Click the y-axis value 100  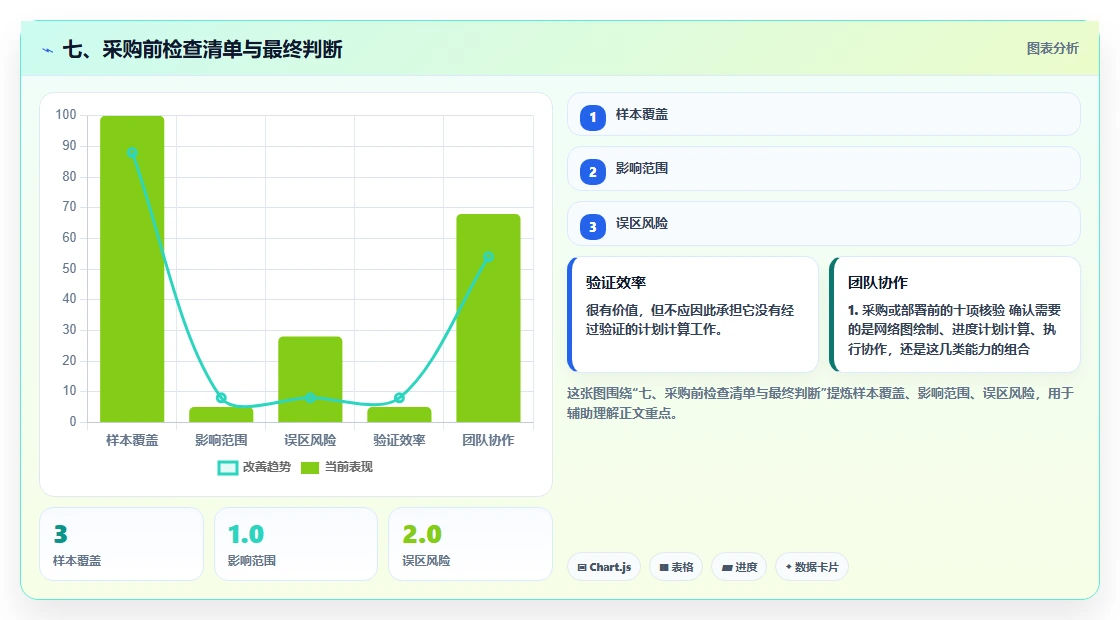pyautogui.click(x=66, y=115)
